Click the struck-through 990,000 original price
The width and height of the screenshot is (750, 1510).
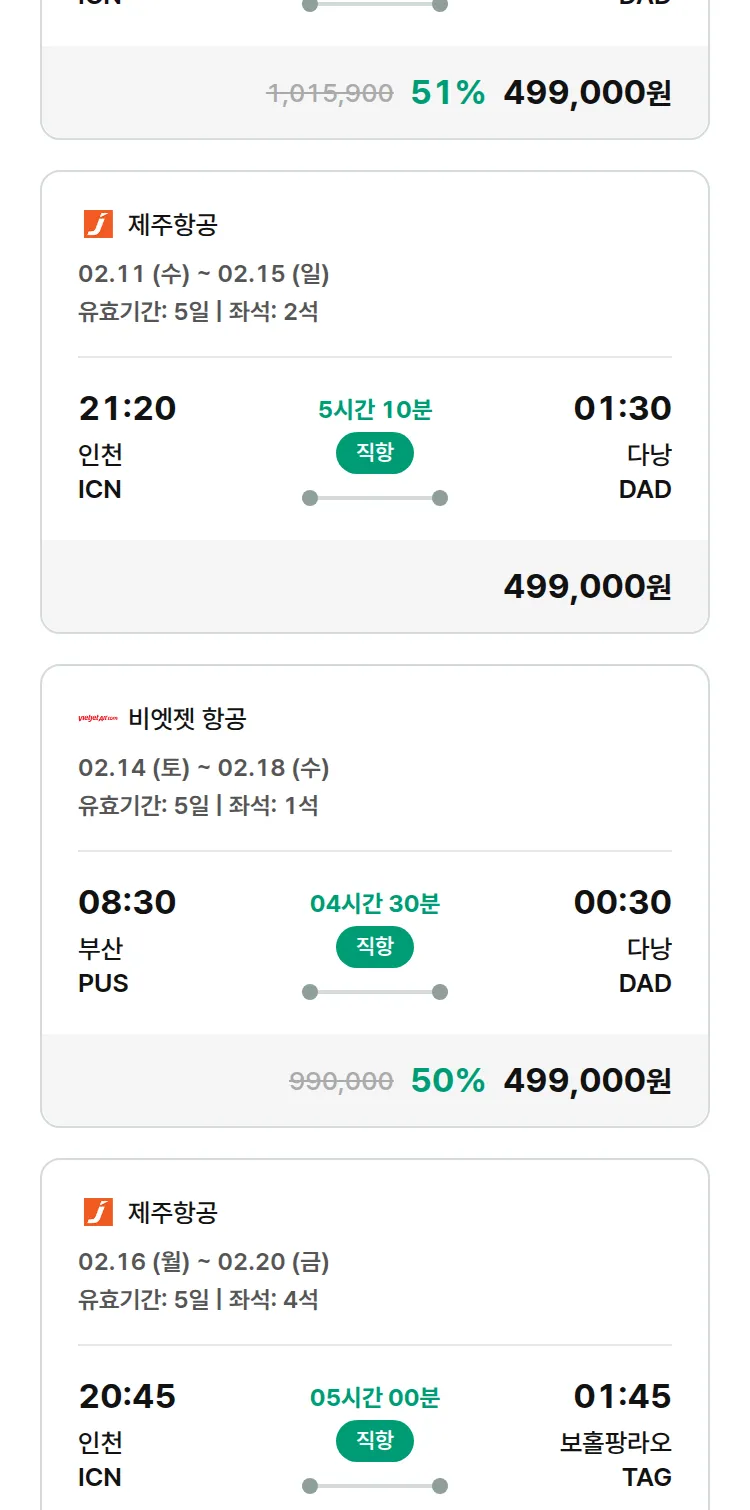coord(341,1081)
